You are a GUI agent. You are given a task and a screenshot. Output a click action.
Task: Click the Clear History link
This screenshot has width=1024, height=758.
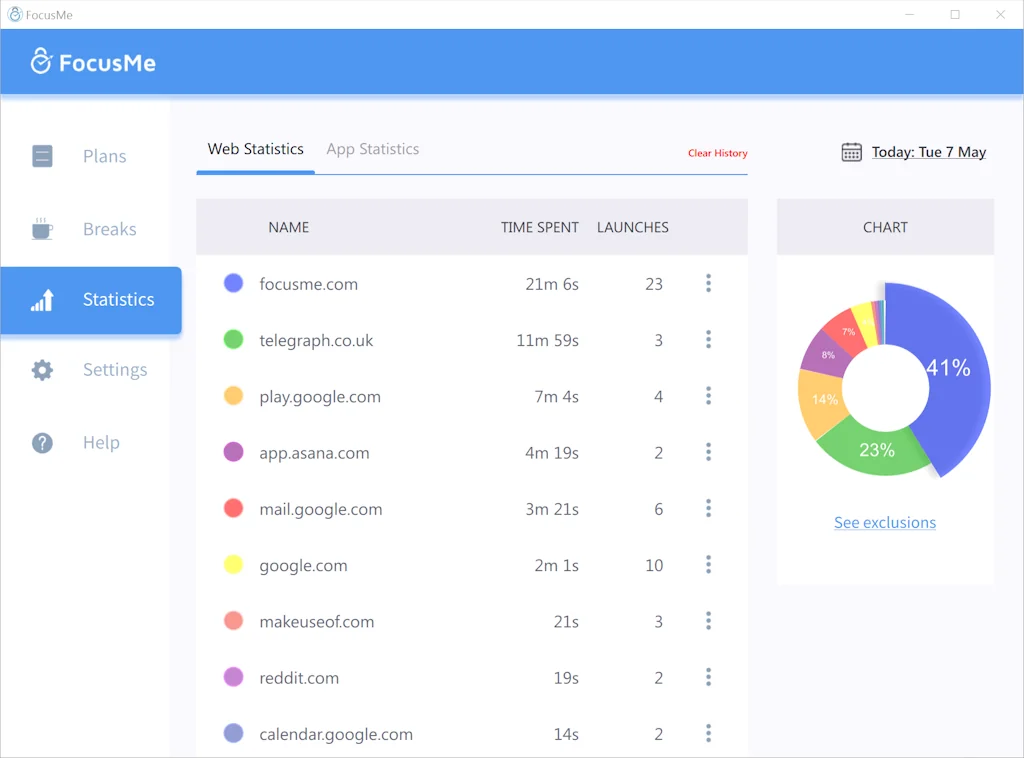pyautogui.click(x=717, y=153)
